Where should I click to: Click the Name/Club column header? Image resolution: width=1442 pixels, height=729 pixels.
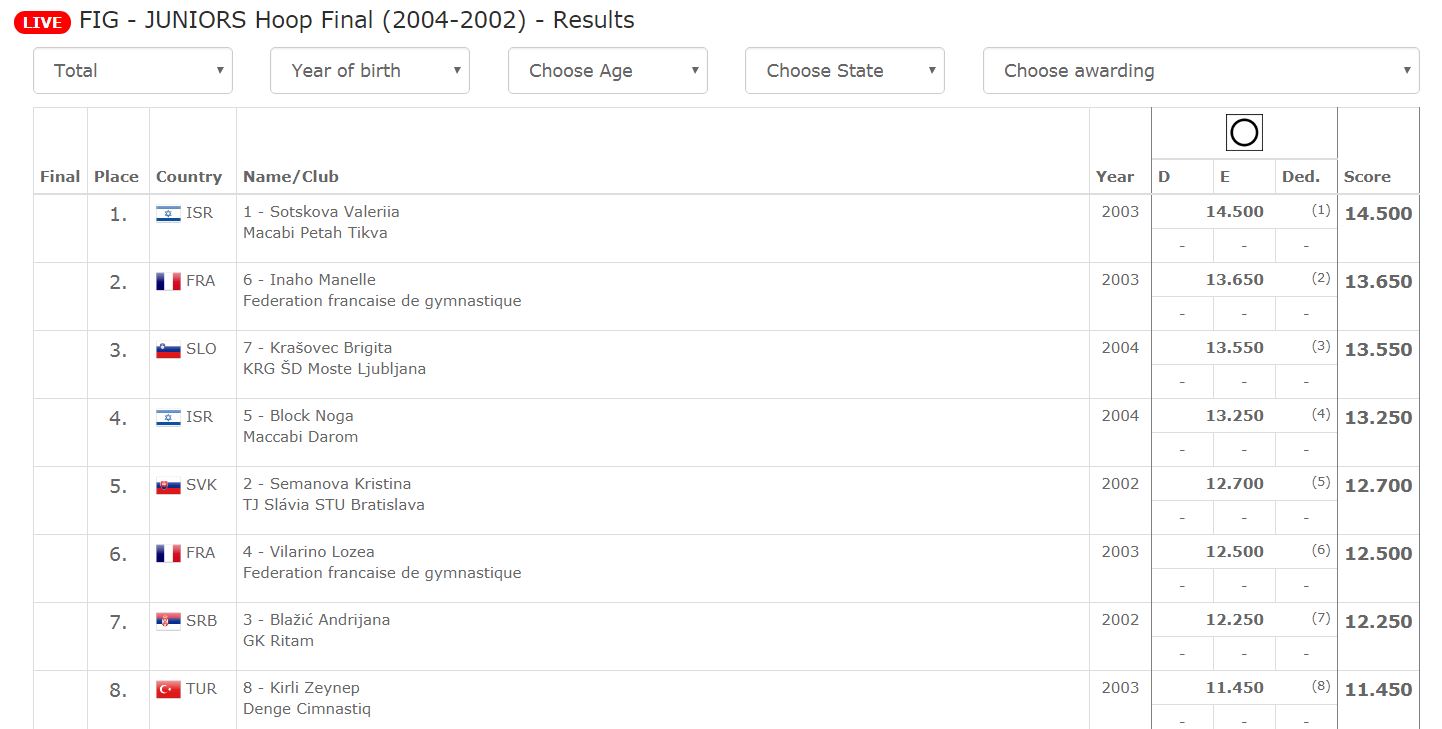click(291, 177)
